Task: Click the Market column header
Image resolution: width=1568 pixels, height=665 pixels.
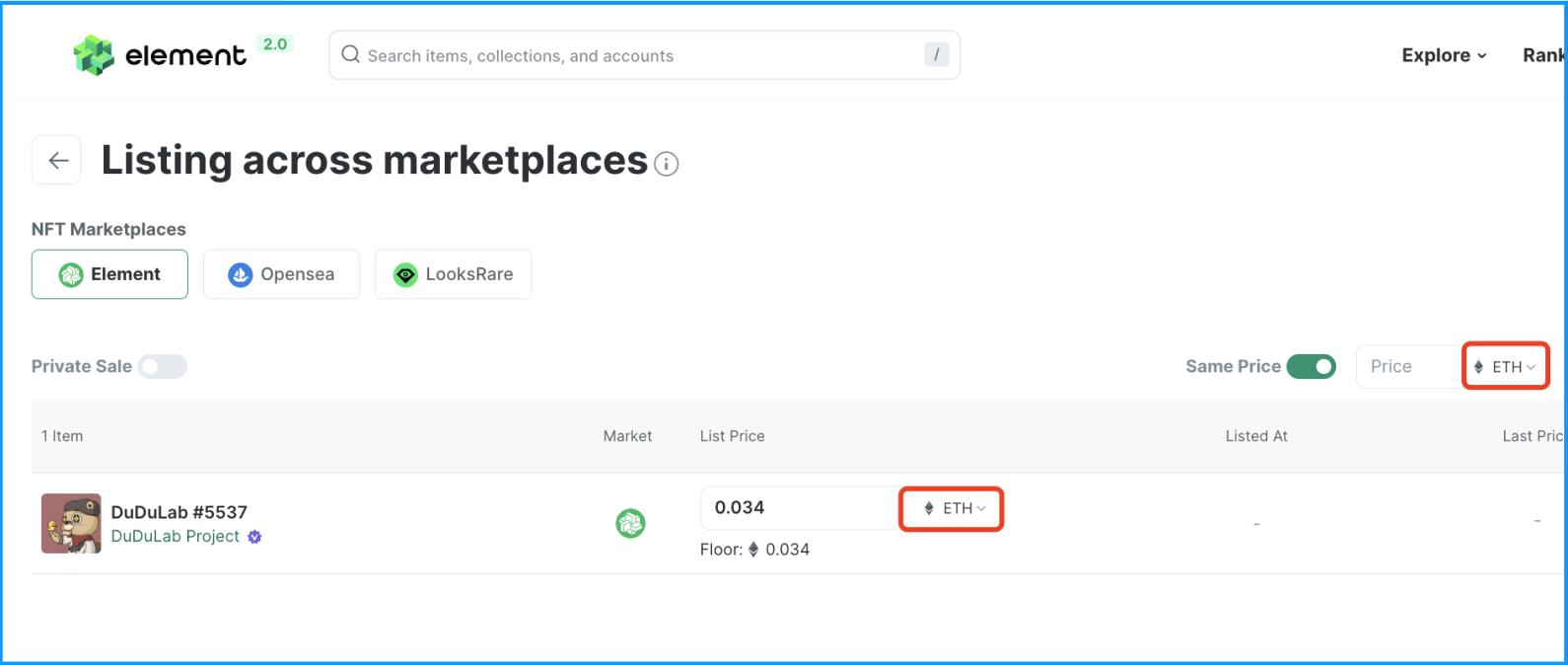Action: pyautogui.click(x=627, y=436)
